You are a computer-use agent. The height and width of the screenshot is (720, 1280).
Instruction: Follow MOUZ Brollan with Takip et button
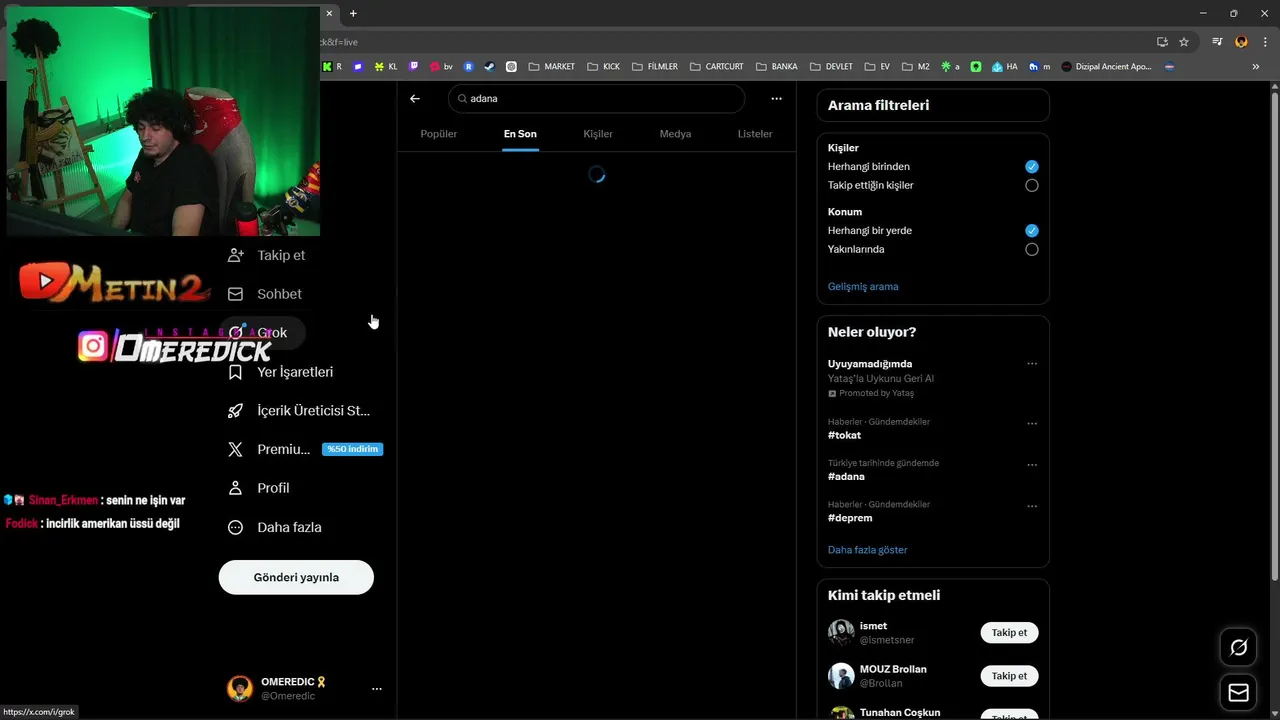point(1009,676)
